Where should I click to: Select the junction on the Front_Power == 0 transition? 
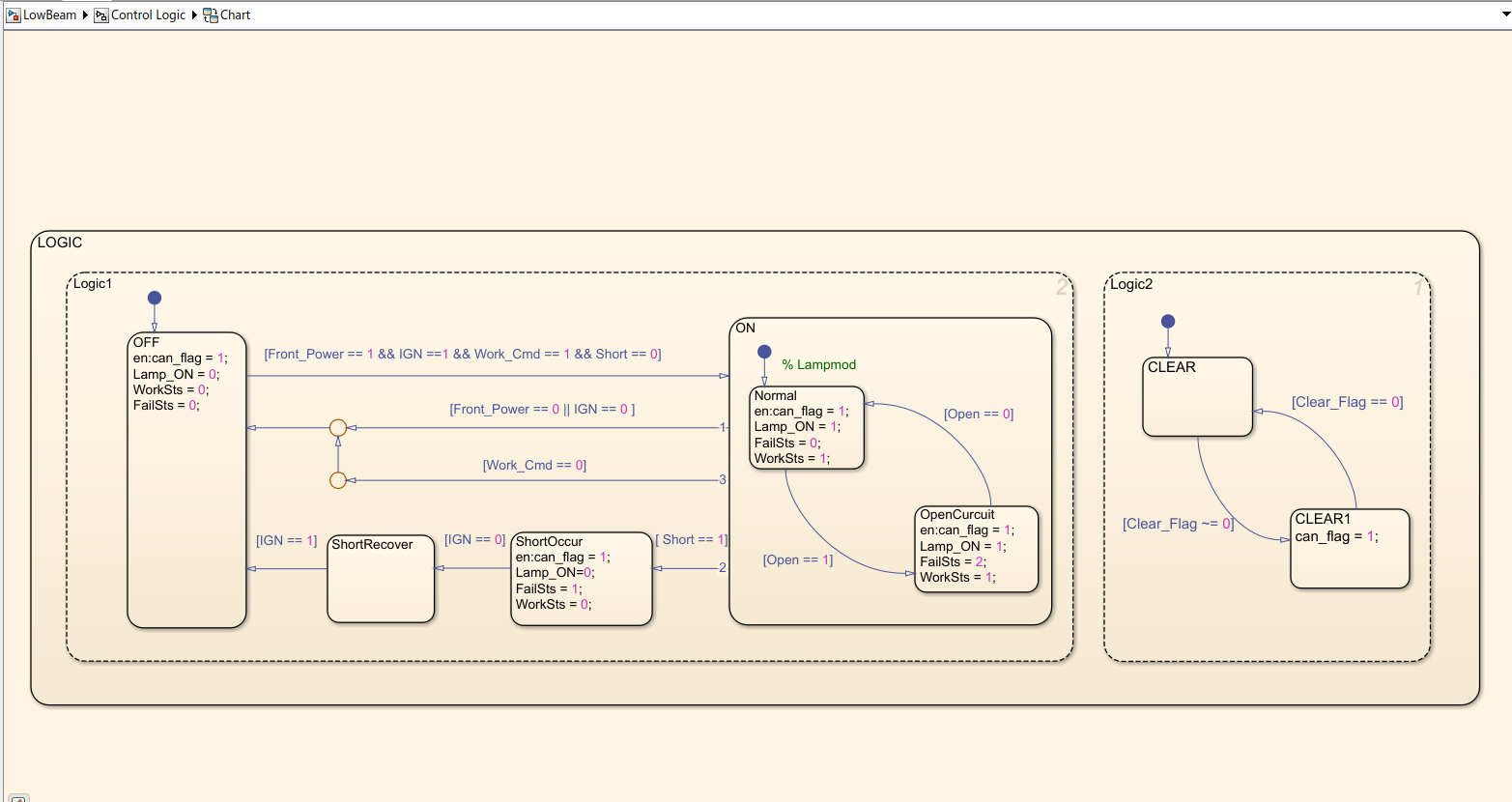[338, 427]
